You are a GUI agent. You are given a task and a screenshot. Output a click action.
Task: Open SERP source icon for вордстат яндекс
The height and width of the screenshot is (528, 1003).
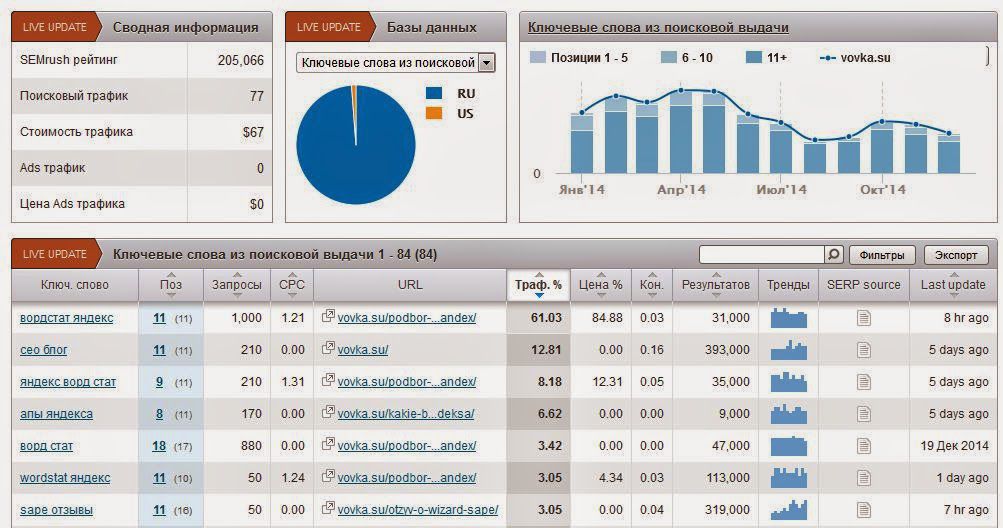coord(864,318)
